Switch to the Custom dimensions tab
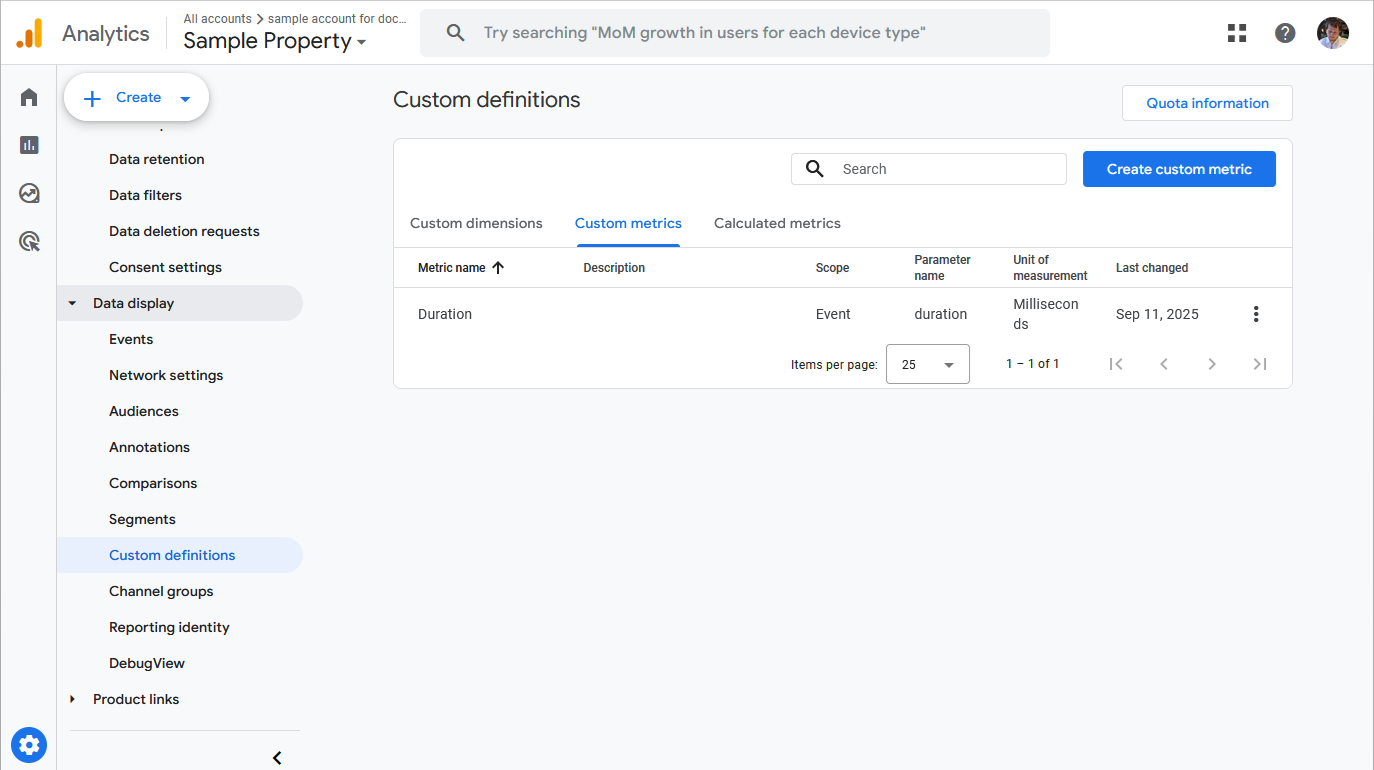The height and width of the screenshot is (770, 1374). tap(476, 223)
